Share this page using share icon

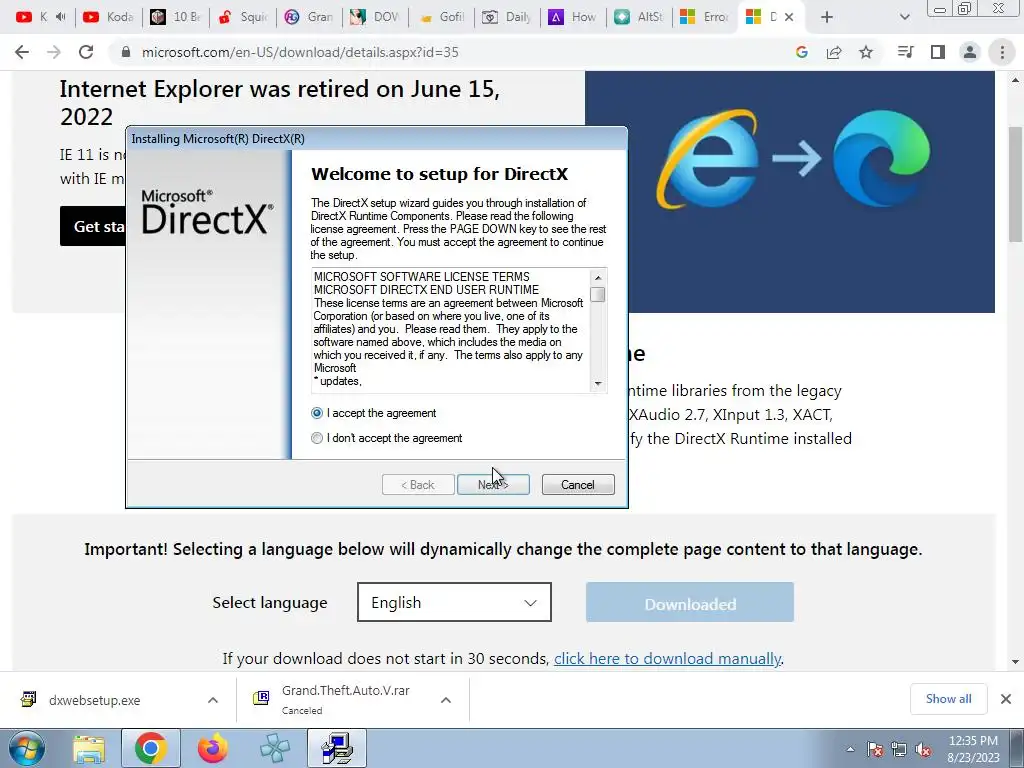(x=834, y=52)
